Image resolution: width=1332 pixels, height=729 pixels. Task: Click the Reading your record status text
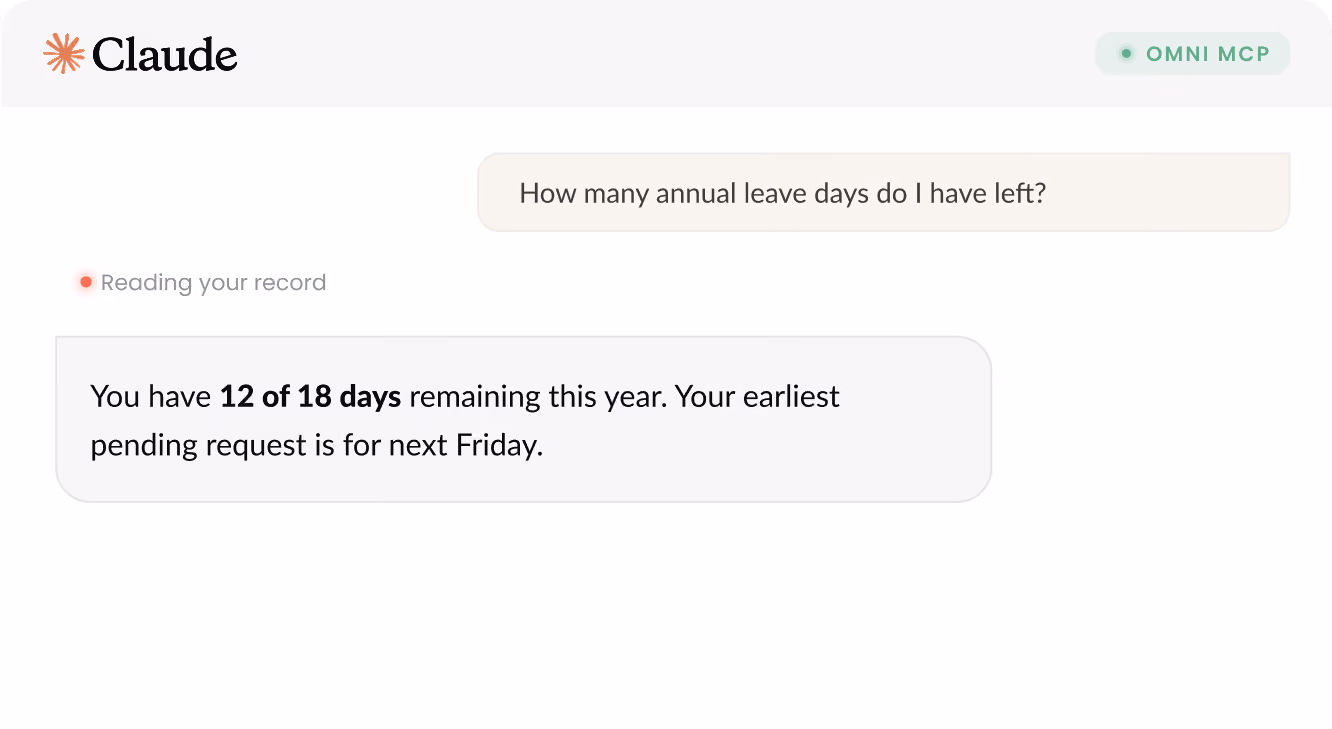pyautogui.click(x=213, y=283)
